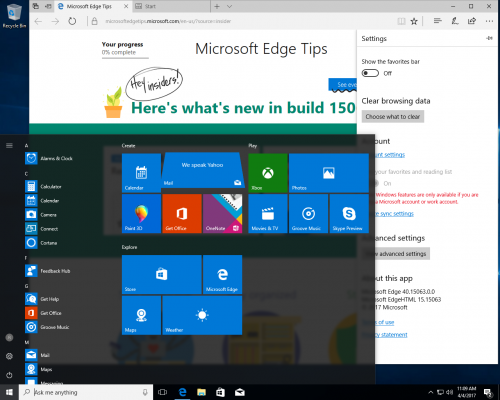Screen dimensions: 500x400
Task: Pin the Edge Settings pane
Action: [x=489, y=38]
